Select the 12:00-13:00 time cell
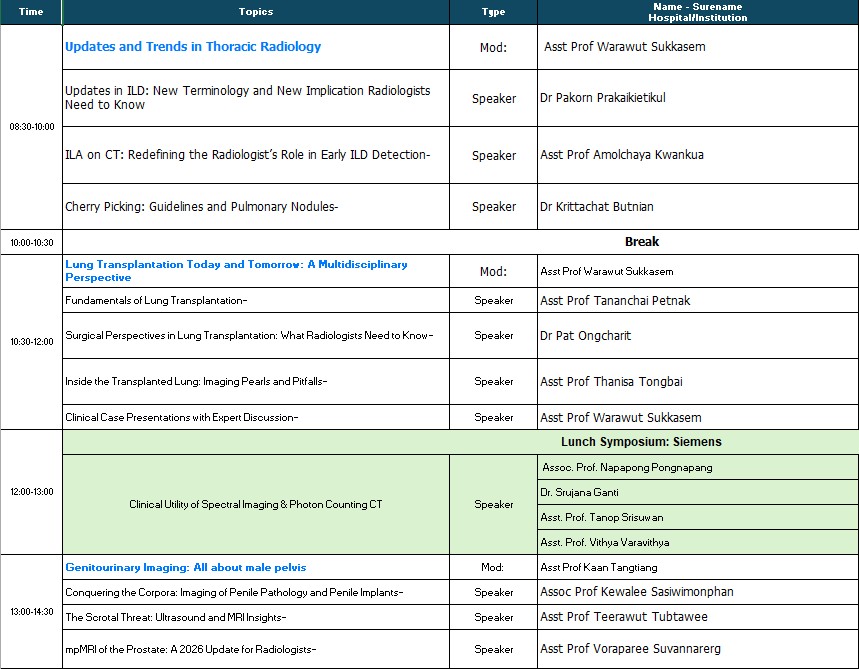This screenshot has width=859, height=669. (x=32, y=491)
